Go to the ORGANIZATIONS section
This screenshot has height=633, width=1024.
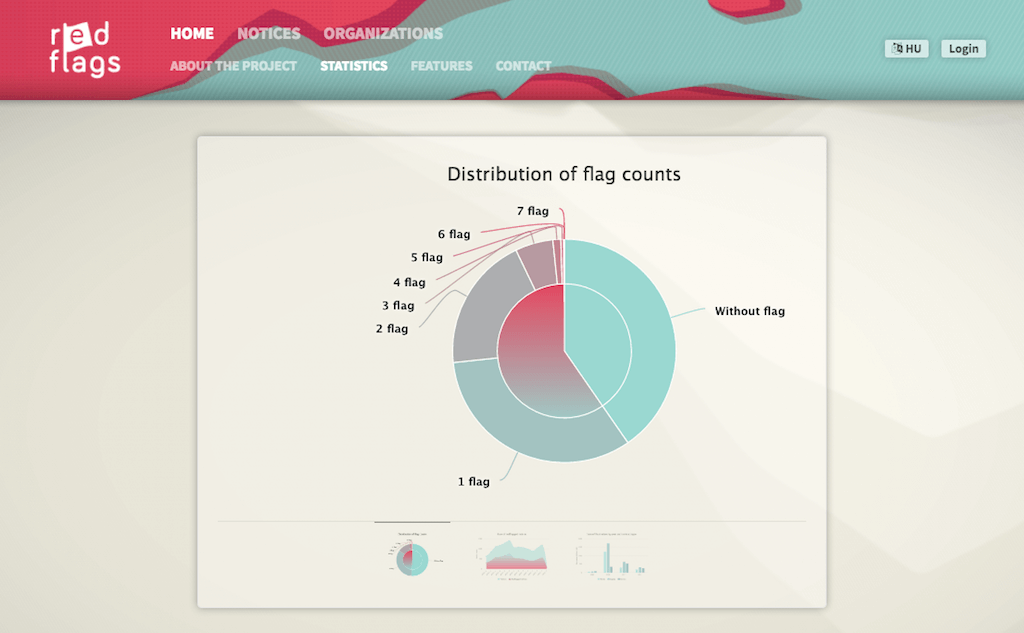coord(383,33)
